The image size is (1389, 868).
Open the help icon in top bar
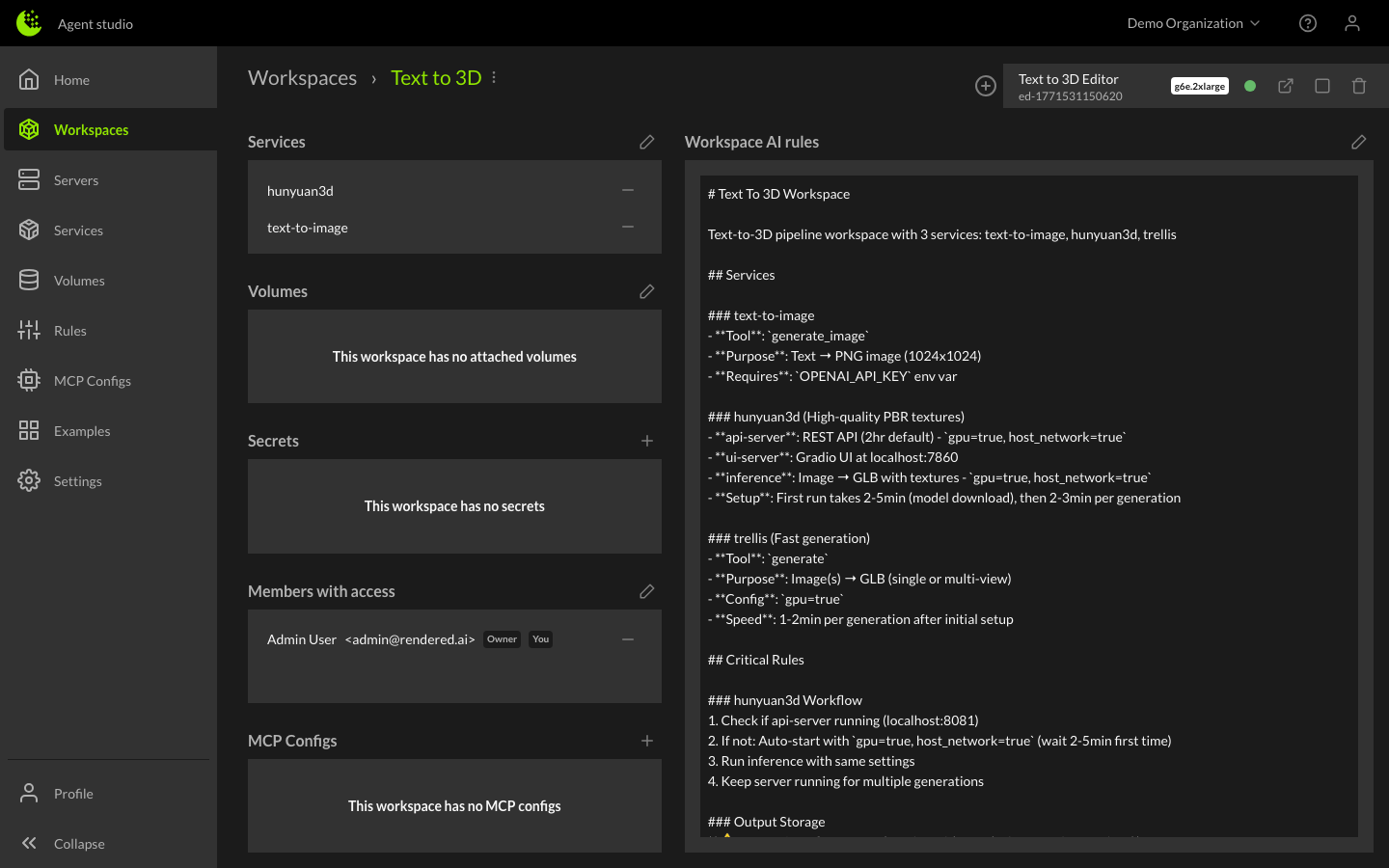(x=1307, y=23)
